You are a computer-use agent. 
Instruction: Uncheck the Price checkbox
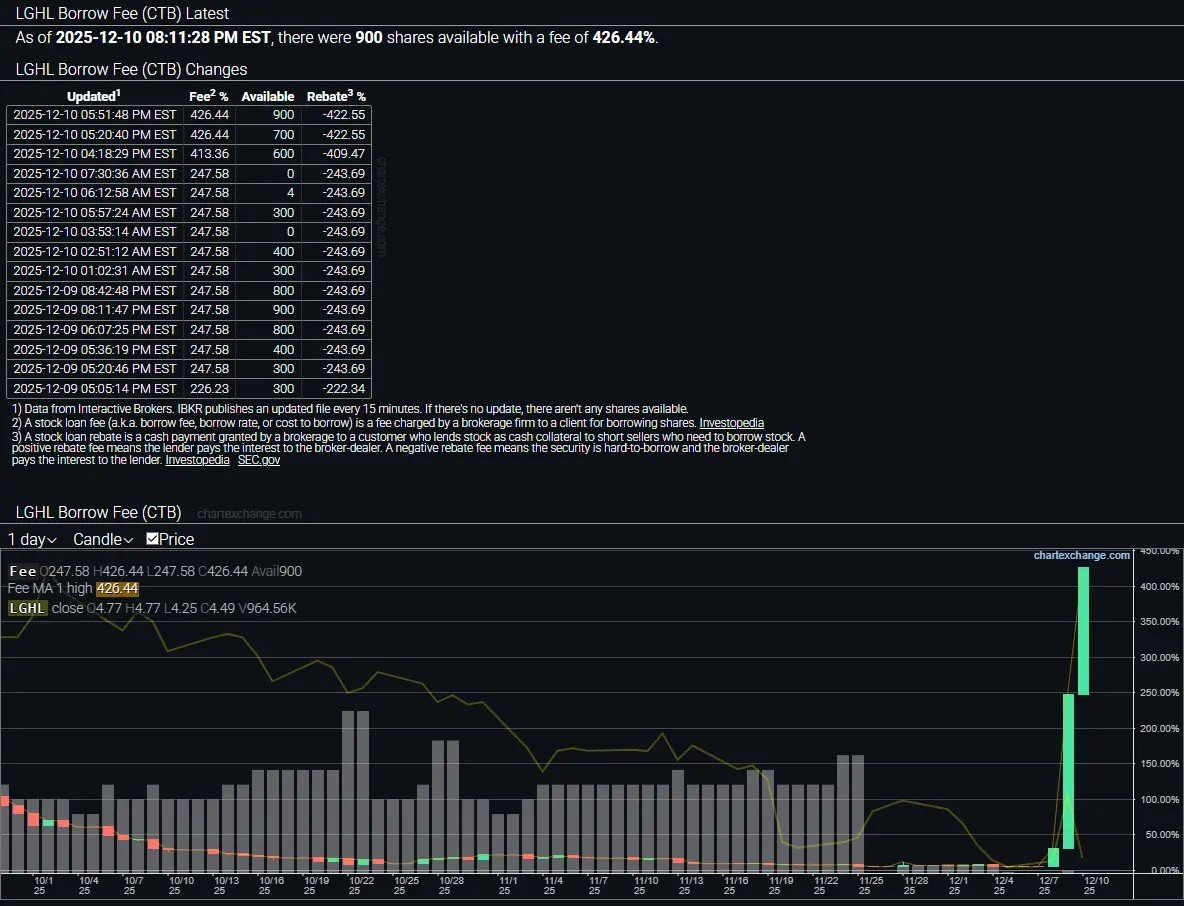[x=153, y=538]
